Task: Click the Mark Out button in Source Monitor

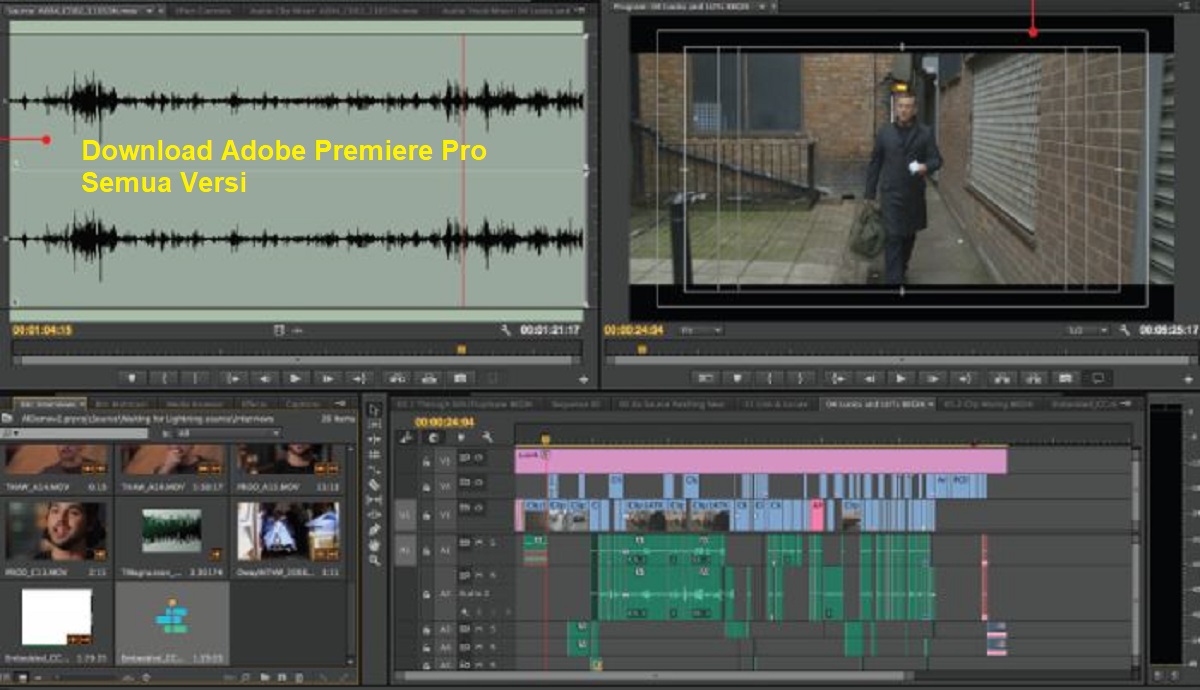Action: (196, 377)
